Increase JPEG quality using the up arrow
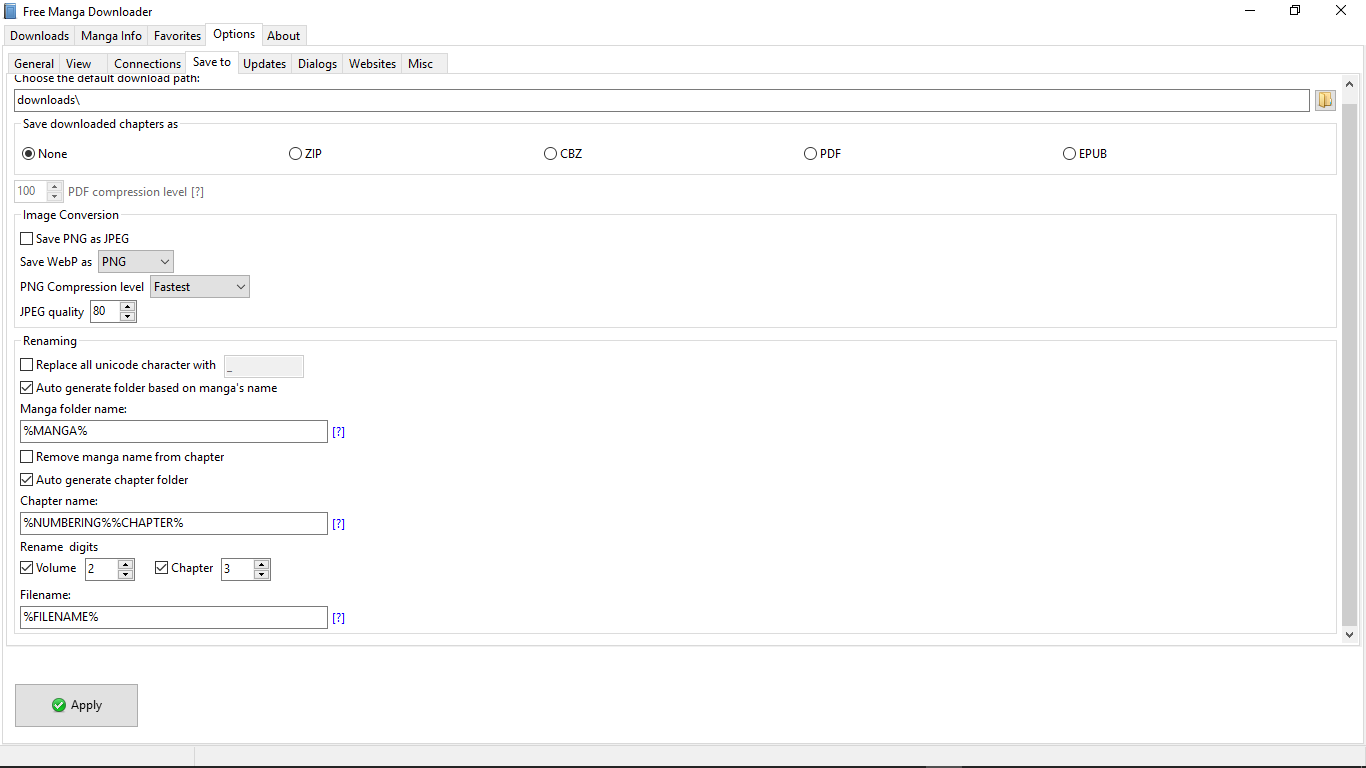This screenshot has width=1366, height=768. (129, 306)
